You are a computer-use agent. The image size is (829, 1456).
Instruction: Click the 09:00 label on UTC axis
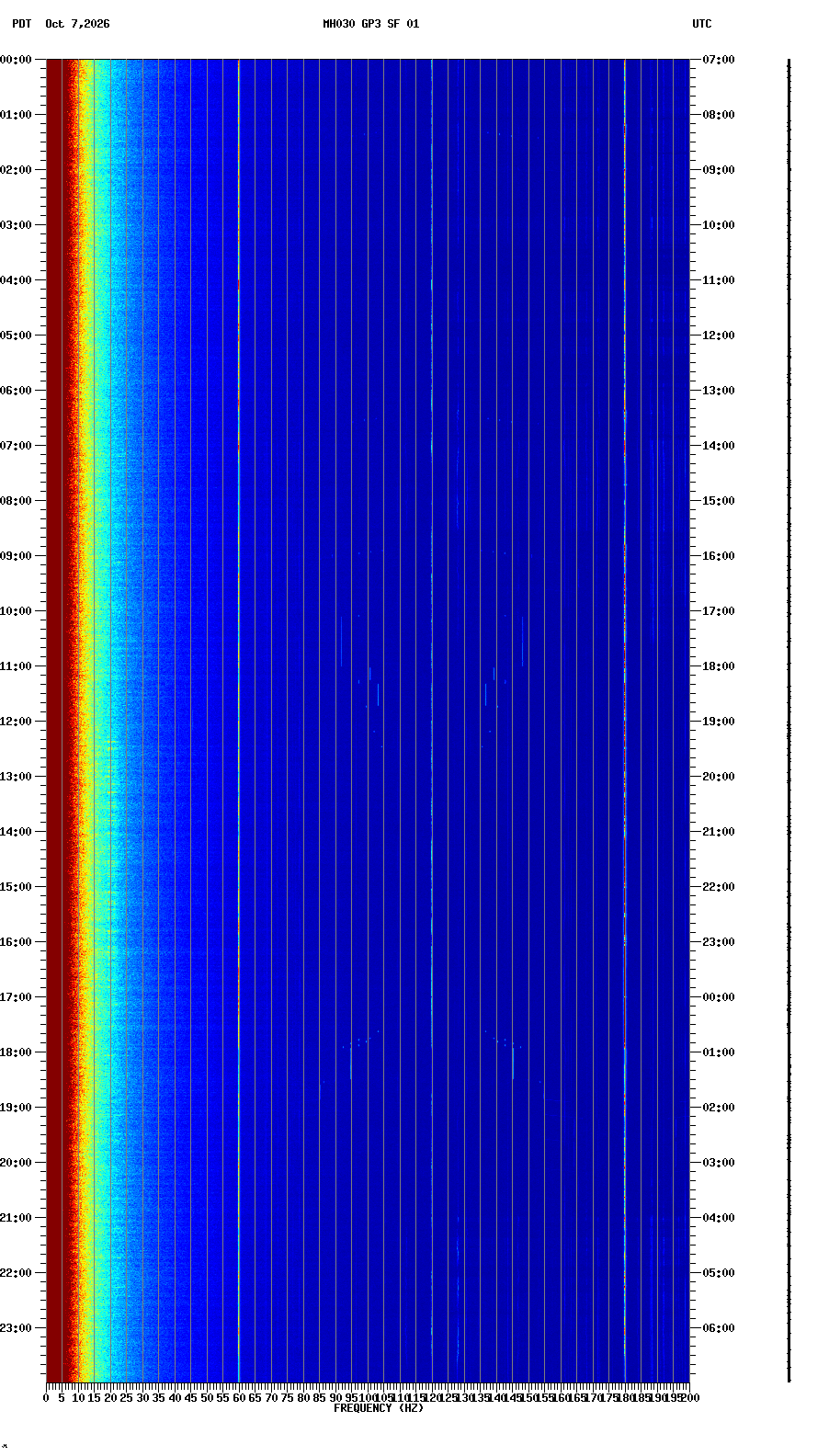point(719,170)
